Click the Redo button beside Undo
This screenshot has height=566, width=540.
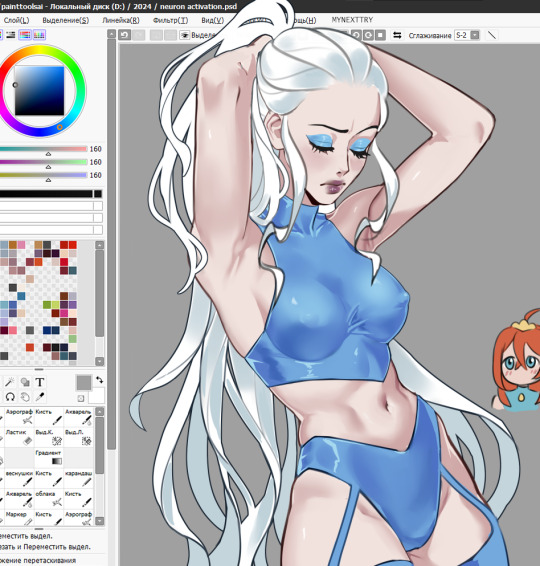tap(139, 35)
